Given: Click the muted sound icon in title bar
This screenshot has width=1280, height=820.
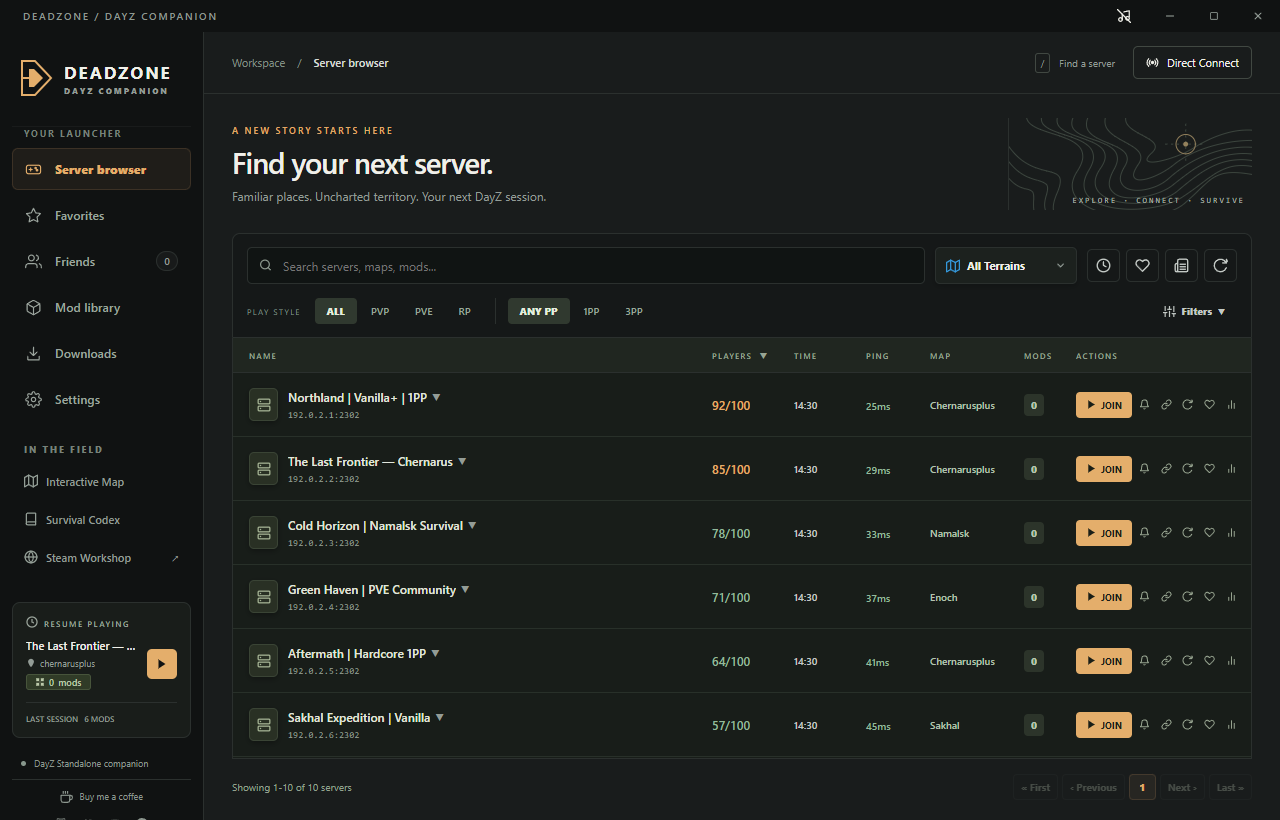Looking at the screenshot, I should 1124,16.
